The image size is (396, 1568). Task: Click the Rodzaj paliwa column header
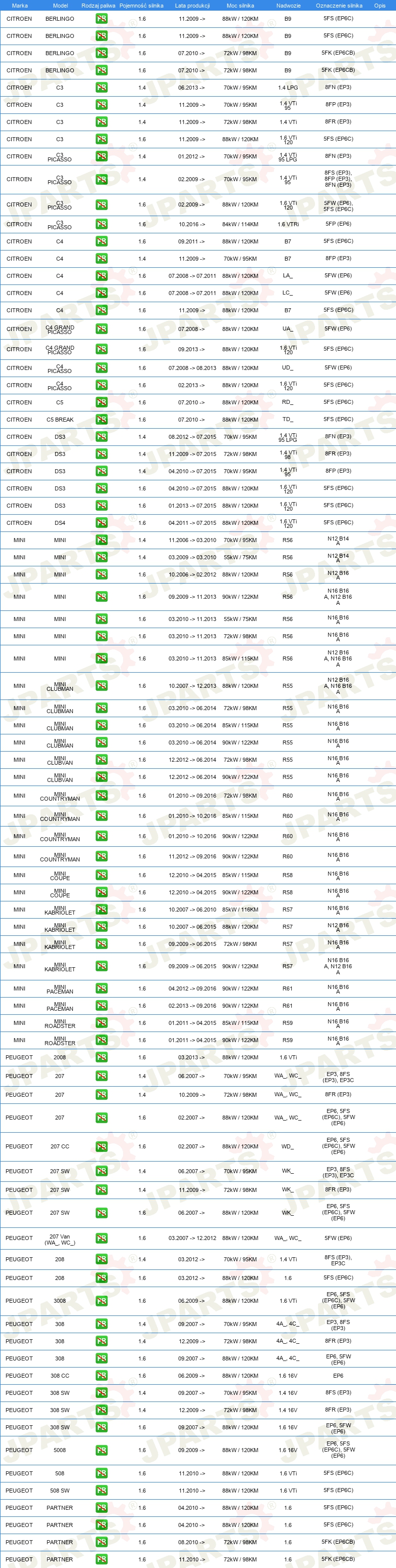pyautogui.click(x=98, y=6)
